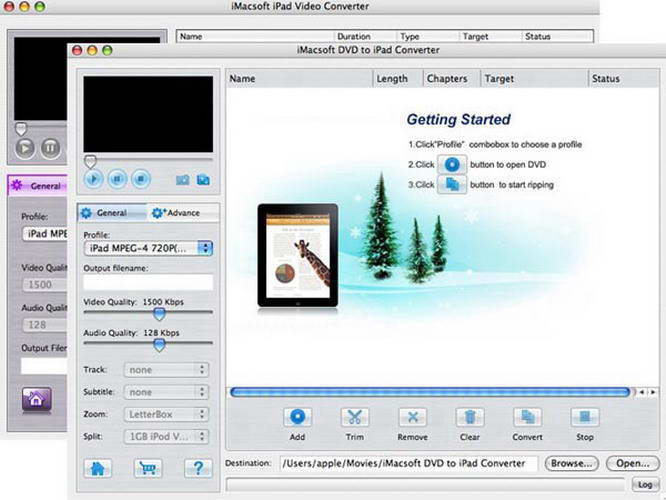Click the blue home page icon
Viewport: 666px width, 500px height.
point(98,467)
